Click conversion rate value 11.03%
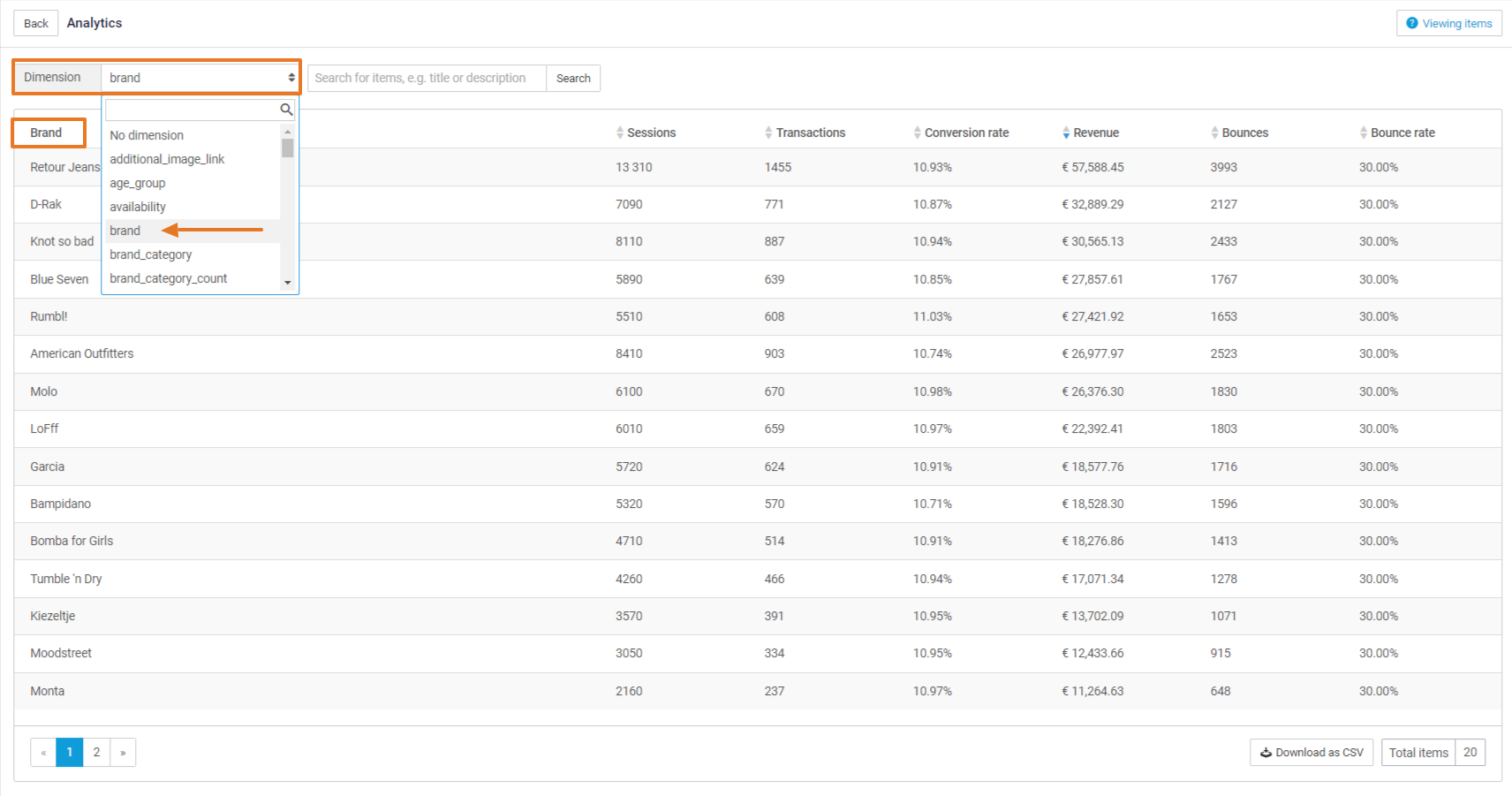This screenshot has width=1512, height=796. click(933, 316)
